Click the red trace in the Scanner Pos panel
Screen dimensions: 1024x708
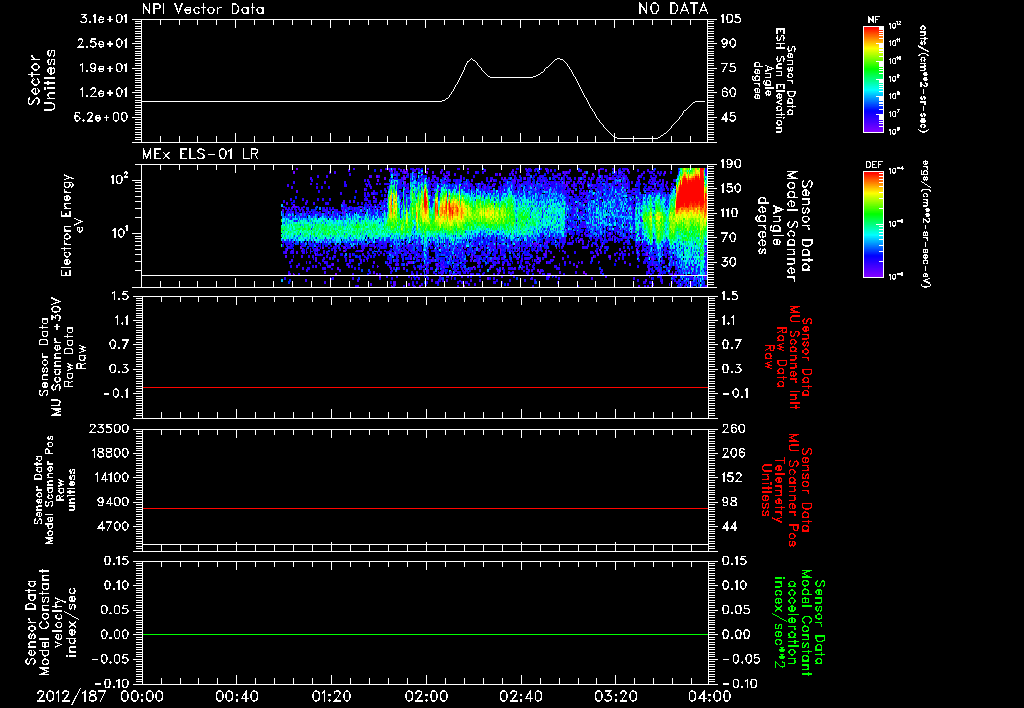424,509
